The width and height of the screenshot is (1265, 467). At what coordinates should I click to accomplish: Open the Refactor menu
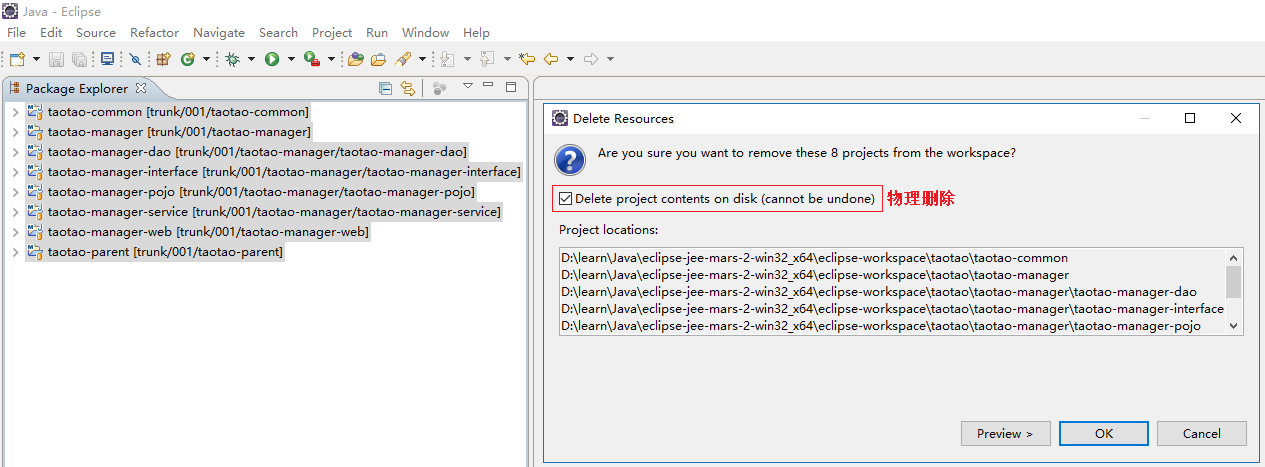coord(154,32)
